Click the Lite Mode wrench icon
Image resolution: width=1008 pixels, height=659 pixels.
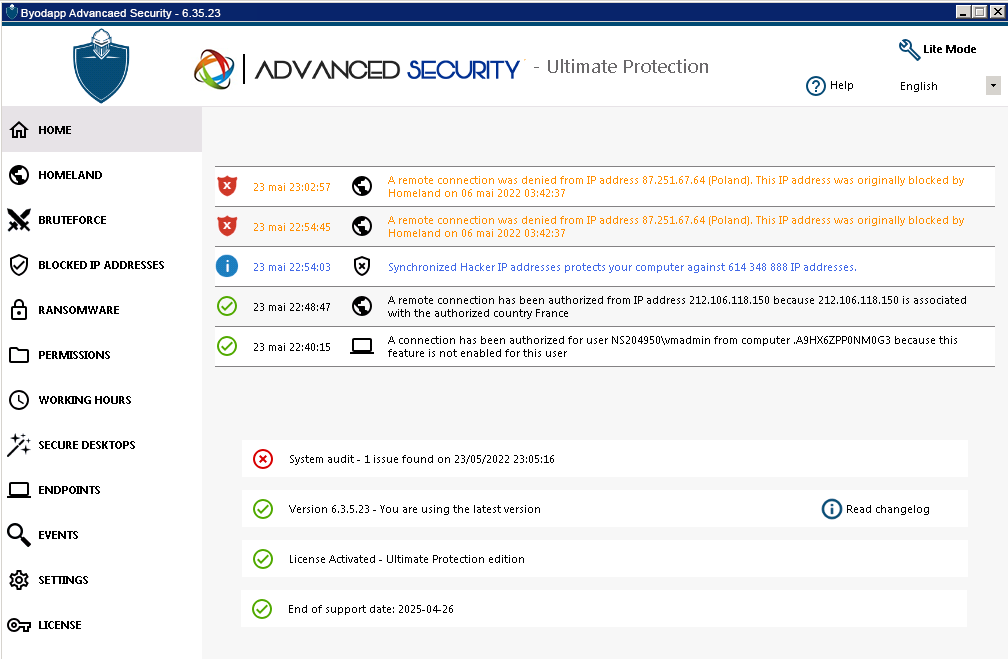pos(909,50)
